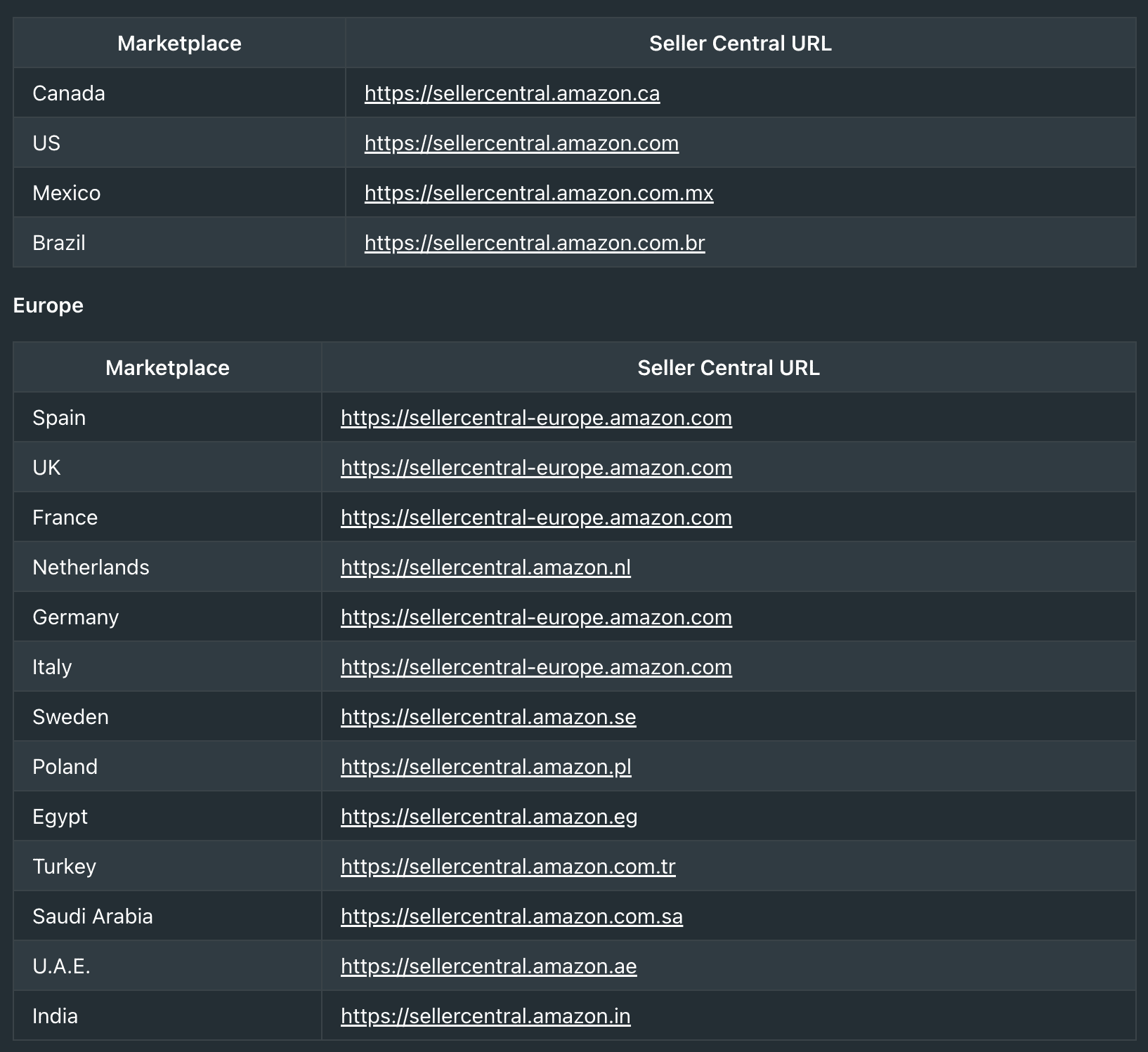The image size is (1148, 1052).
Task: Open the Germany sellercentral-europe link
Action: (536, 617)
